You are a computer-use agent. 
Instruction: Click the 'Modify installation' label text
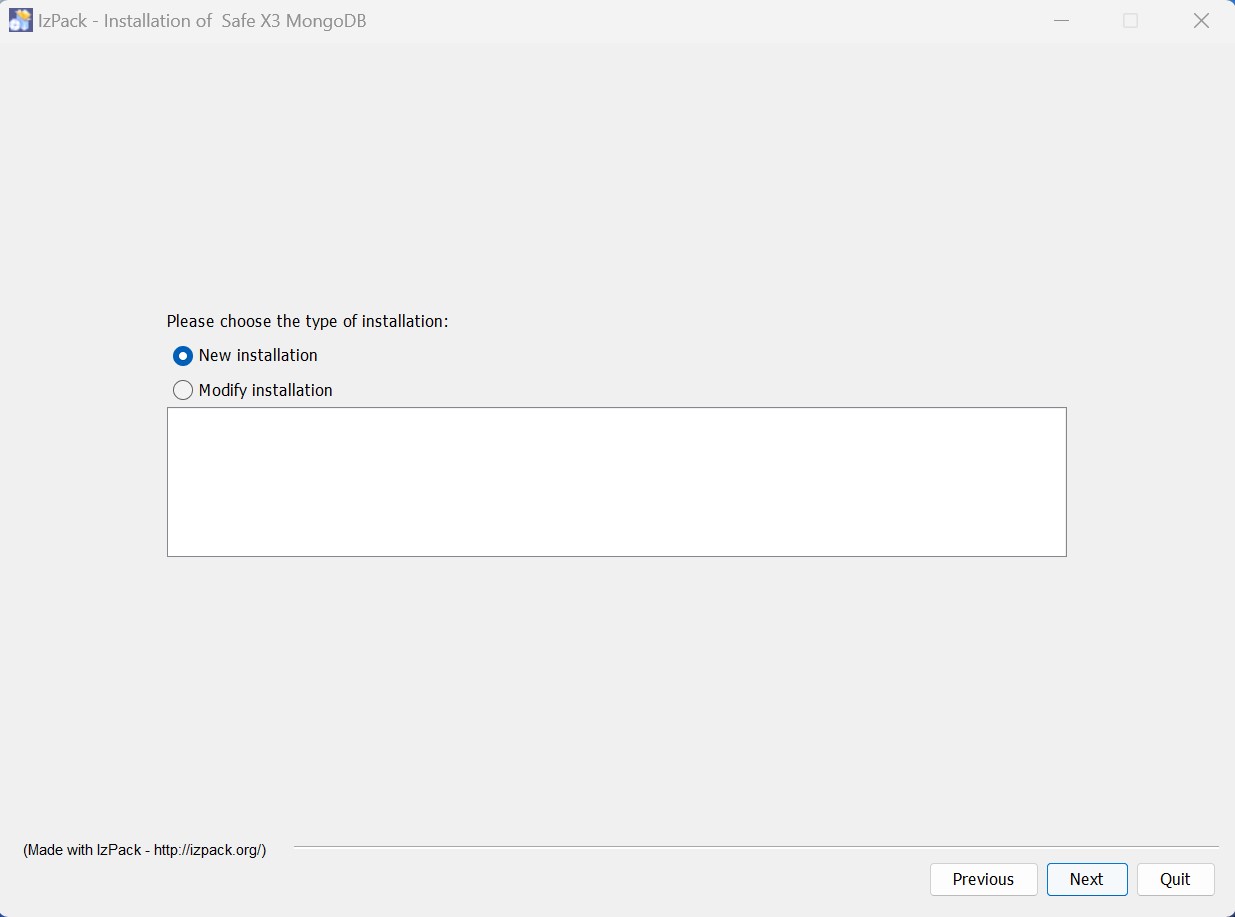(x=265, y=390)
